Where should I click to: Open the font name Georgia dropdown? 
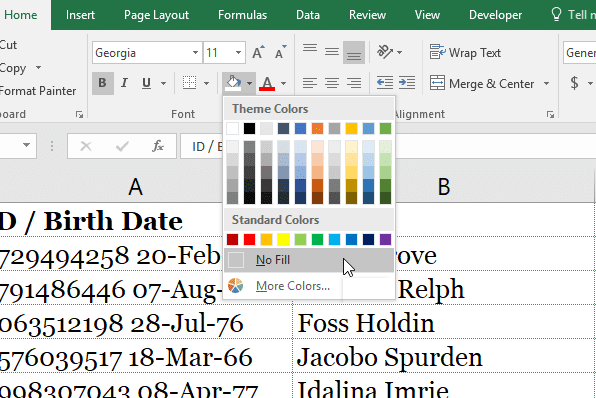click(x=195, y=52)
